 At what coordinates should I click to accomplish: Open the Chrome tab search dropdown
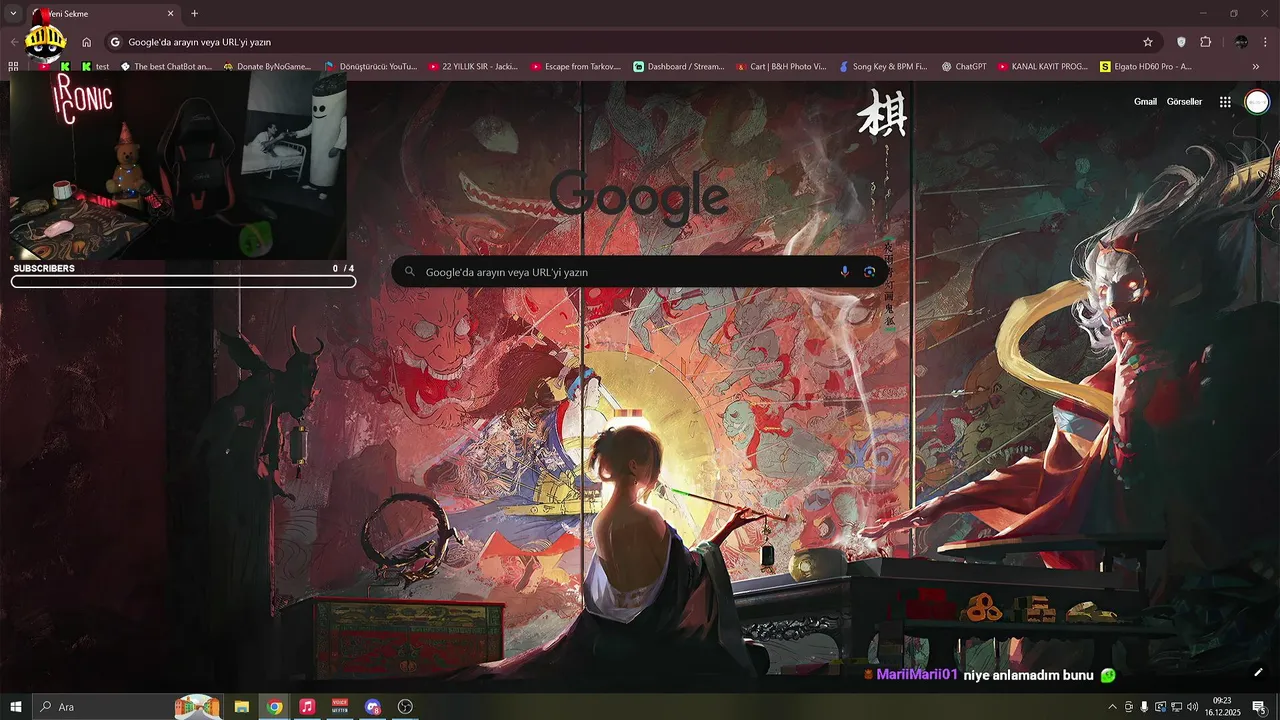[x=13, y=13]
